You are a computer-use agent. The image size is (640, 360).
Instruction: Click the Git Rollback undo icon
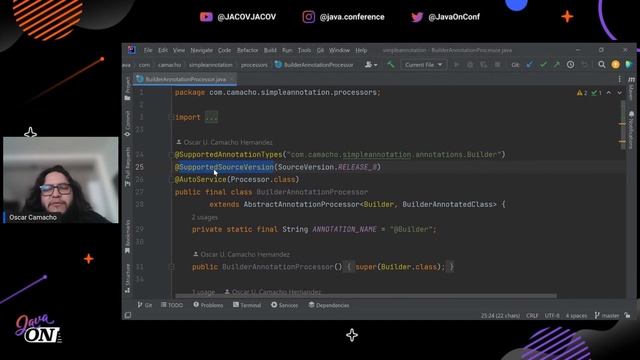coord(584,65)
